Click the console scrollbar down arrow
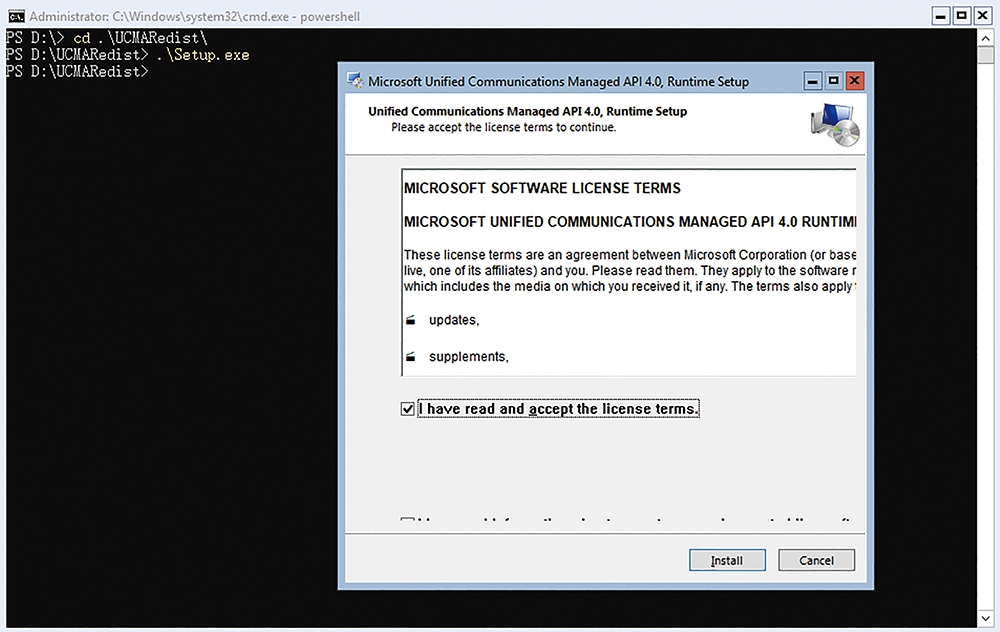The height and width of the screenshot is (632, 1000). pyautogui.click(x=985, y=618)
